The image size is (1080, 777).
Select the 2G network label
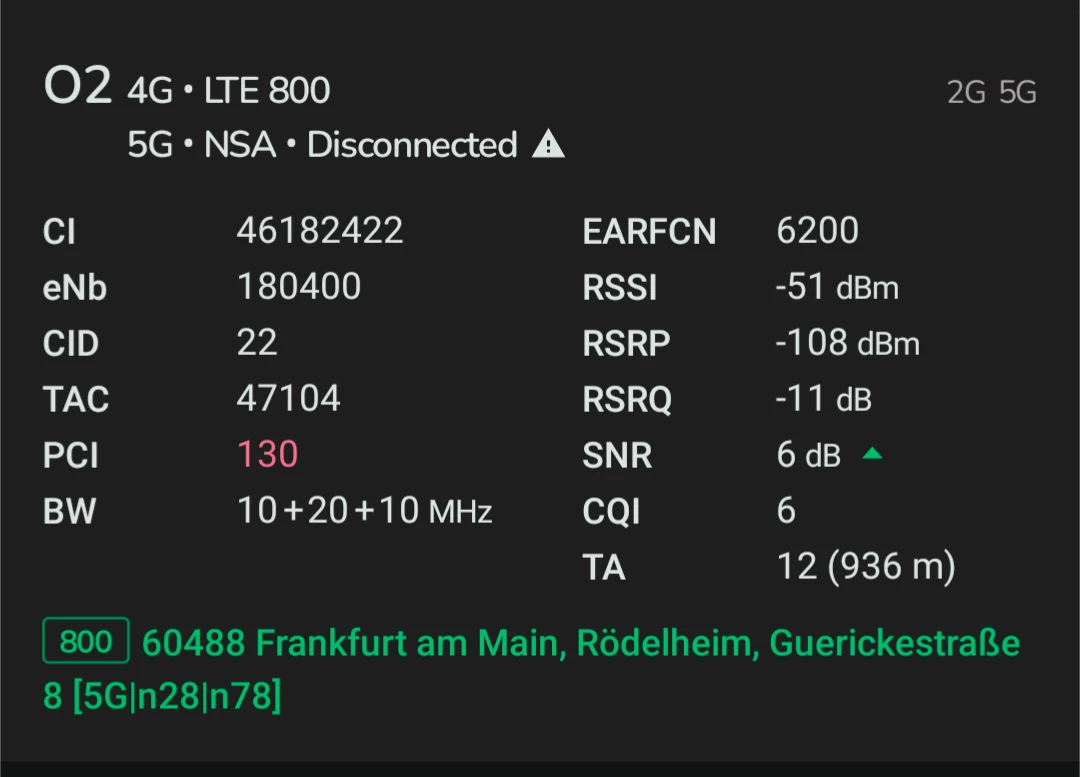pos(966,93)
